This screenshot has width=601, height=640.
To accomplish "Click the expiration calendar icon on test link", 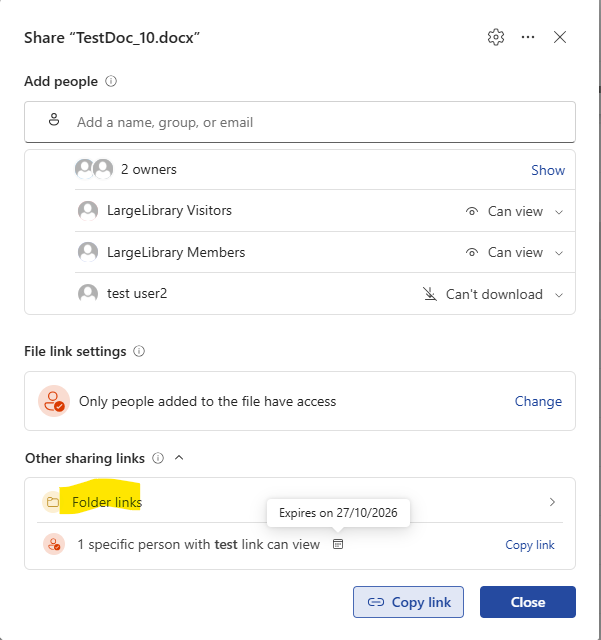I will pos(338,544).
